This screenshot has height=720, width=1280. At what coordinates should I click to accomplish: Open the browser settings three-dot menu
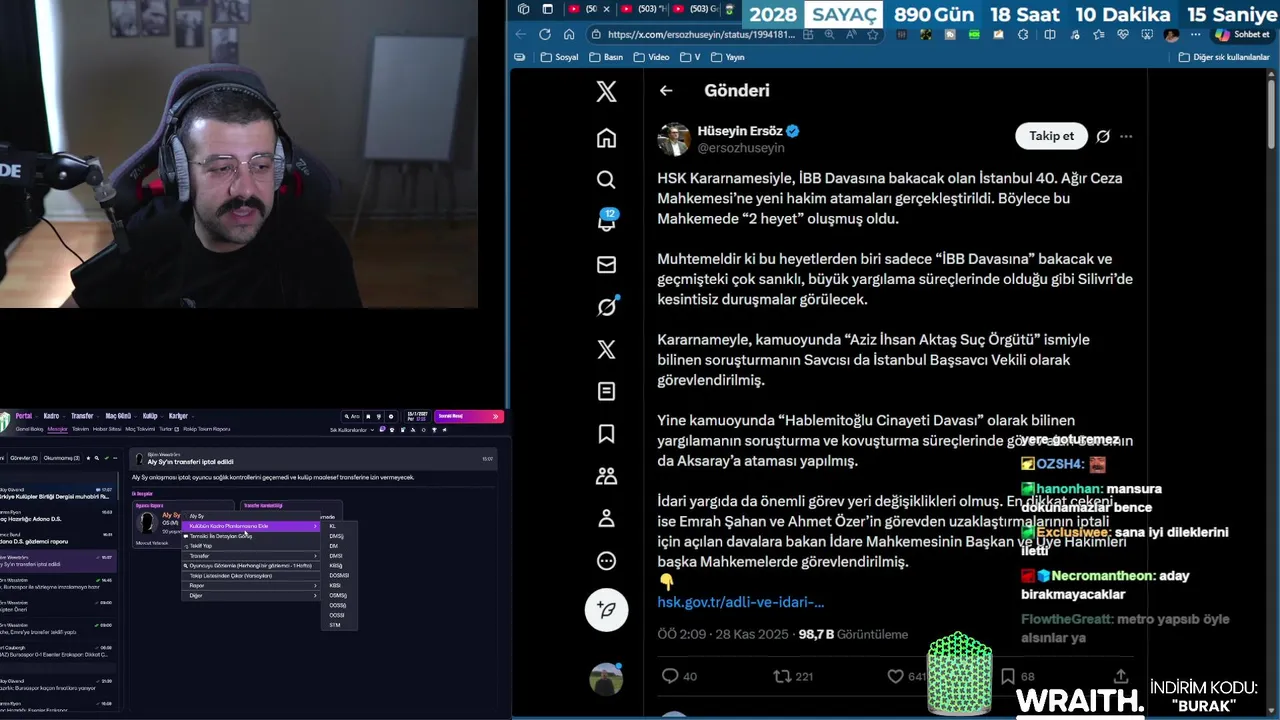coord(1196,34)
